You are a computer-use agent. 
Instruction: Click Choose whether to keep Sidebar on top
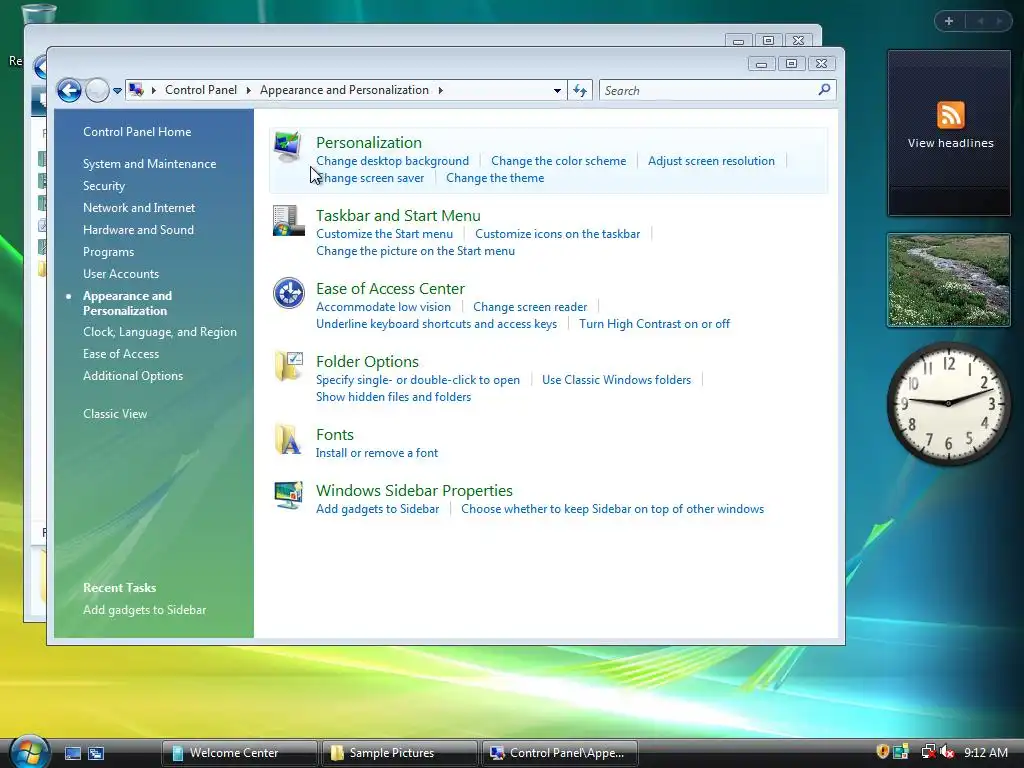pyautogui.click(x=613, y=509)
